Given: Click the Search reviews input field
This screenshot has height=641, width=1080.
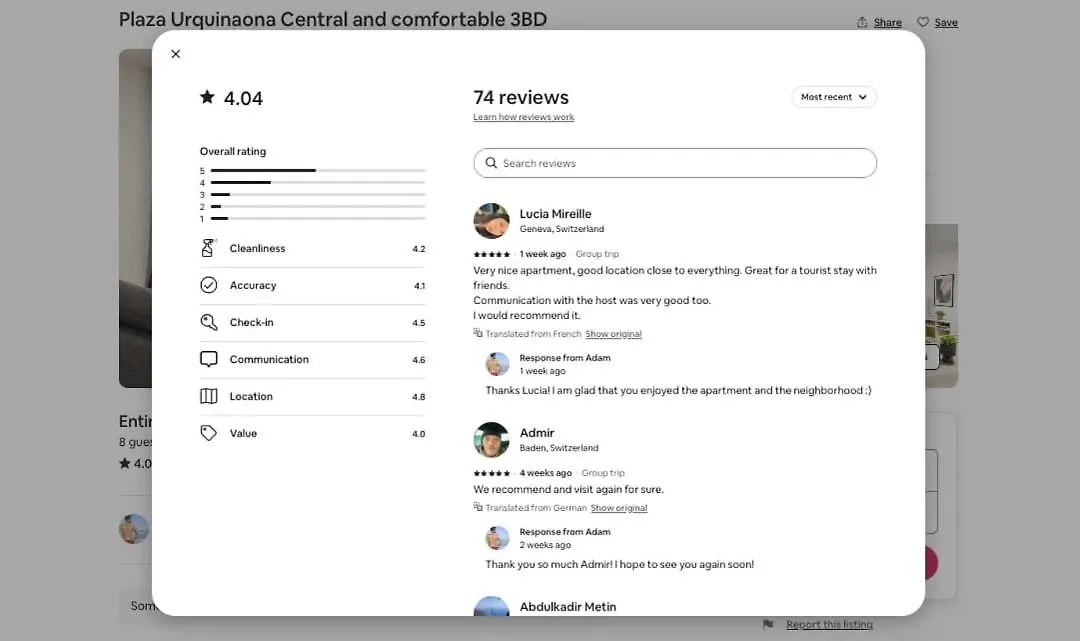Looking at the screenshot, I should click(x=674, y=163).
